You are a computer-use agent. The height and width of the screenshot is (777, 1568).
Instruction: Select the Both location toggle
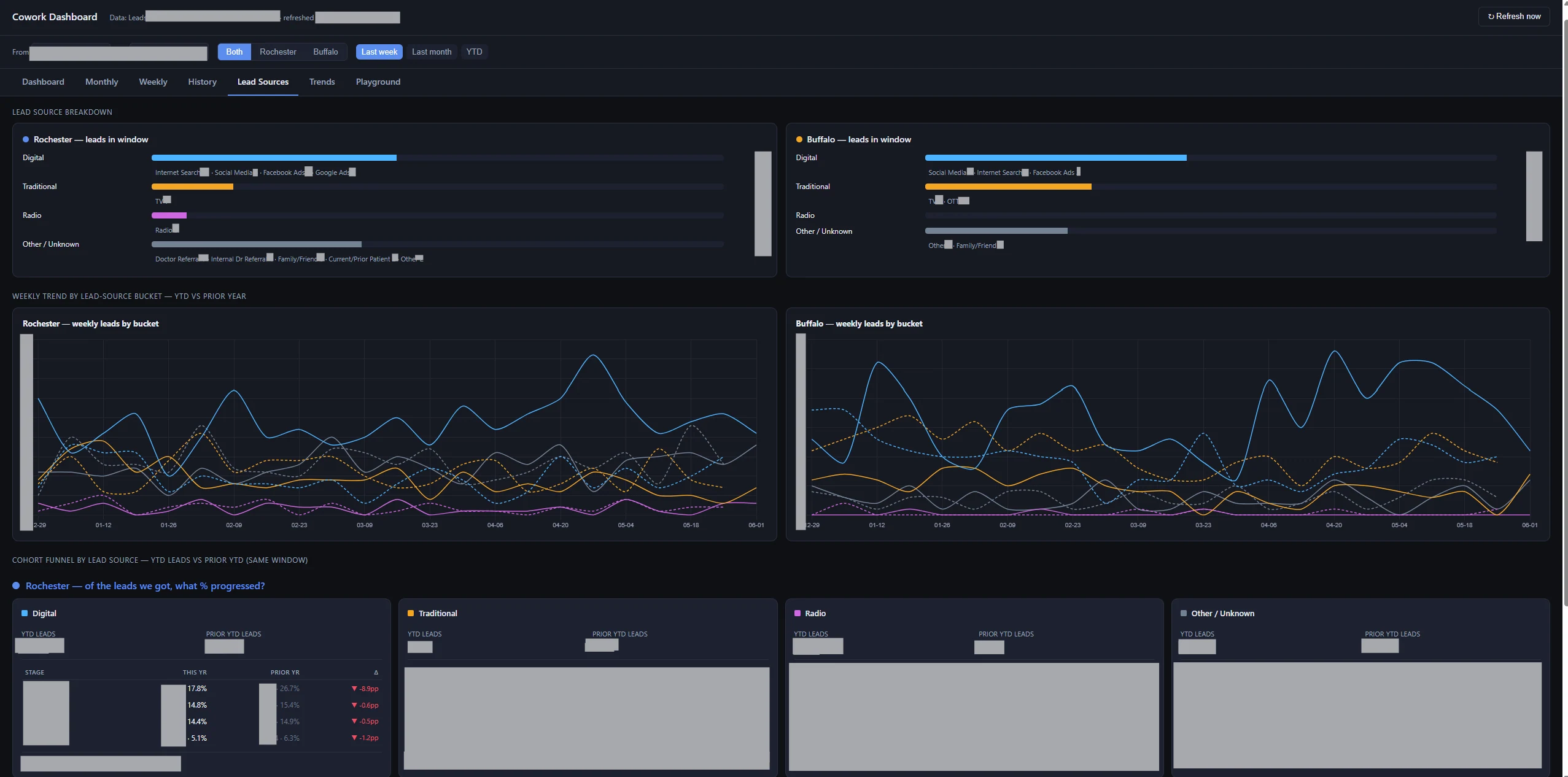[234, 52]
